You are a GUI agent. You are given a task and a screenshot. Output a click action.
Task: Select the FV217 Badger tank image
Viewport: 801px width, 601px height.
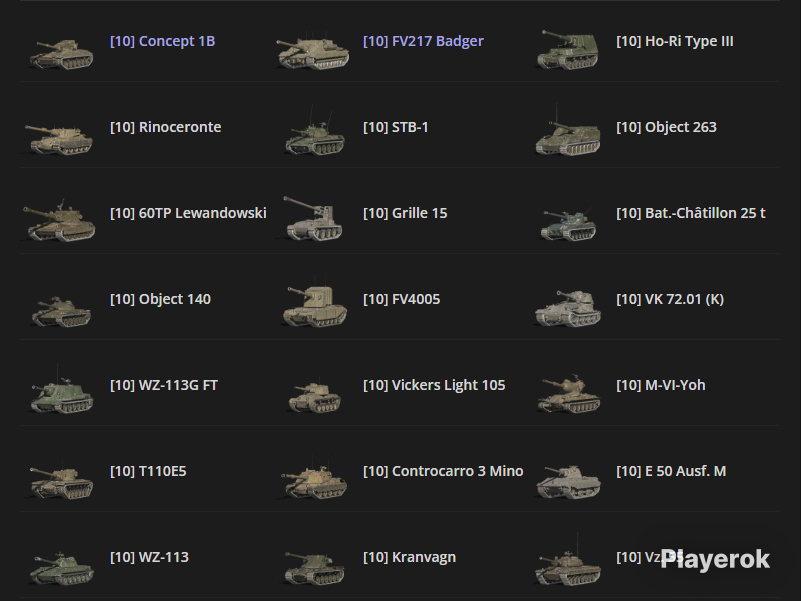pyautogui.click(x=313, y=52)
